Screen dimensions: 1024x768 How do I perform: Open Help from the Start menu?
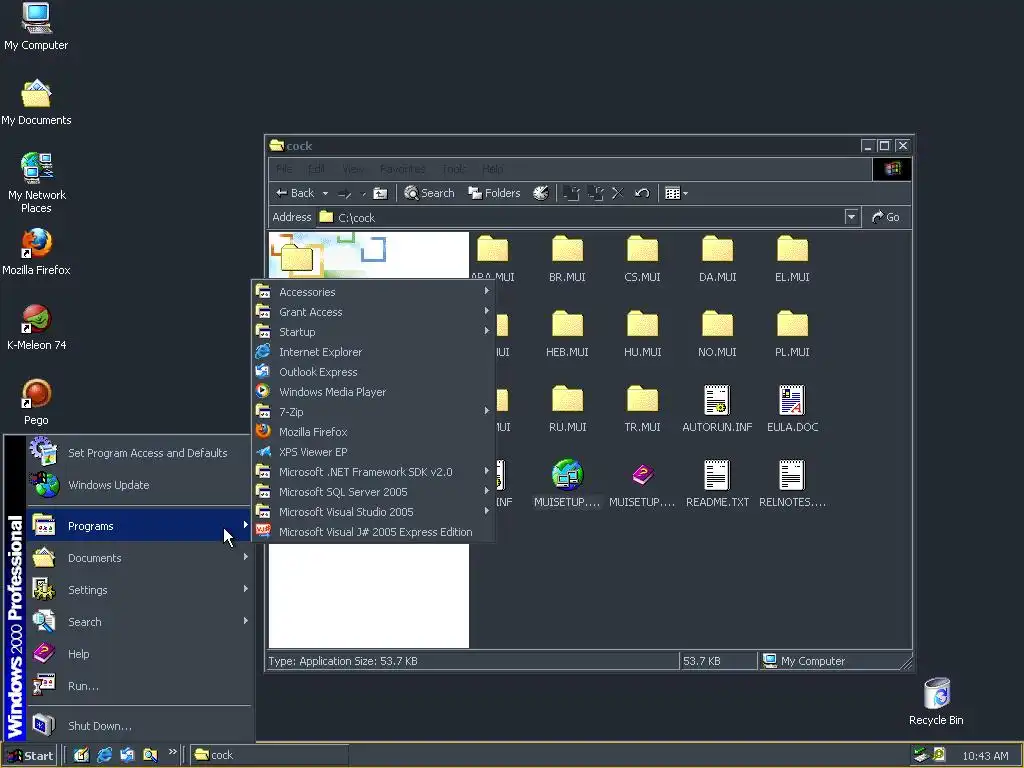click(139, 654)
